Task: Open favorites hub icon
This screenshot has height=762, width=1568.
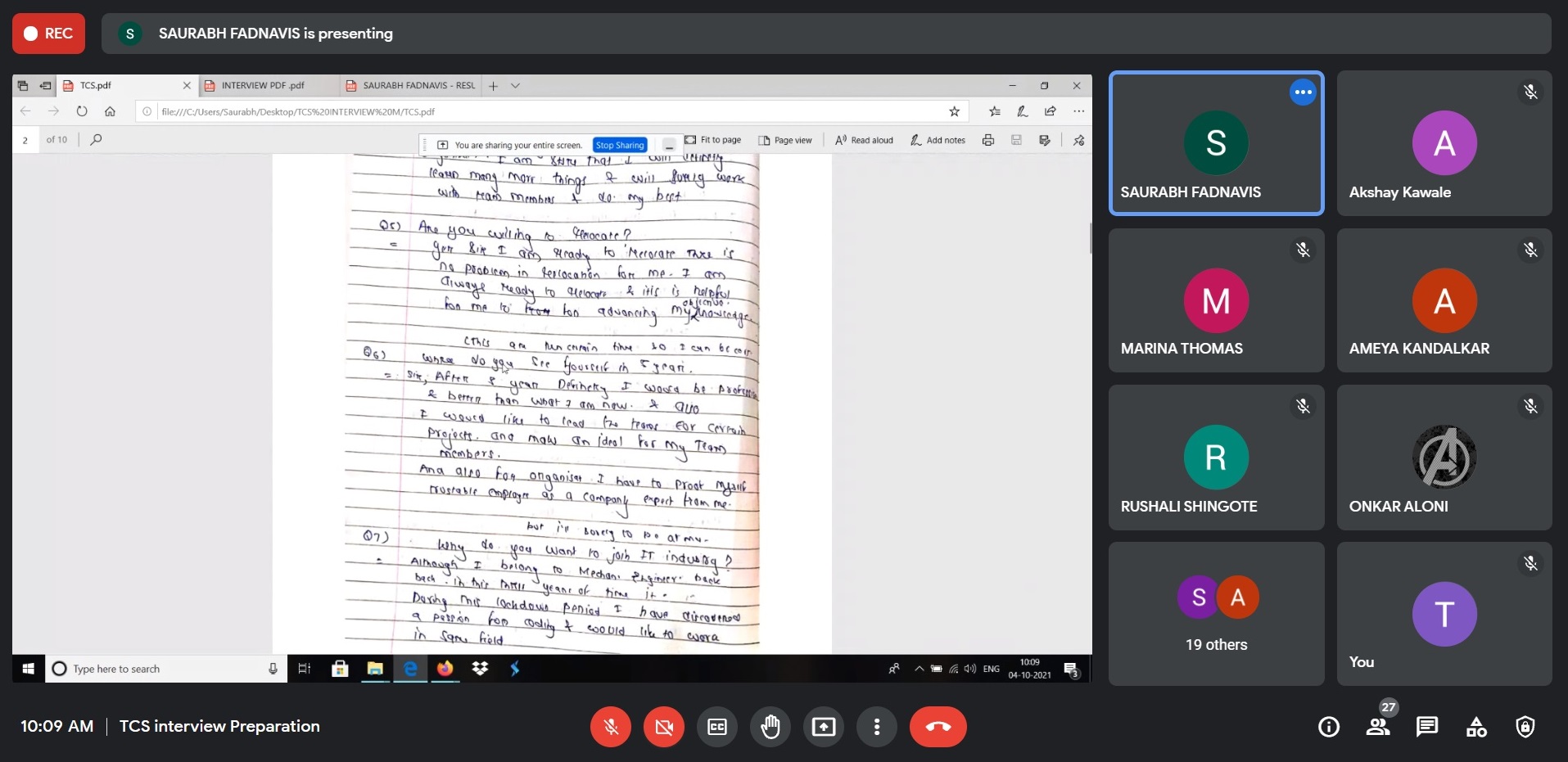Action: (x=994, y=111)
